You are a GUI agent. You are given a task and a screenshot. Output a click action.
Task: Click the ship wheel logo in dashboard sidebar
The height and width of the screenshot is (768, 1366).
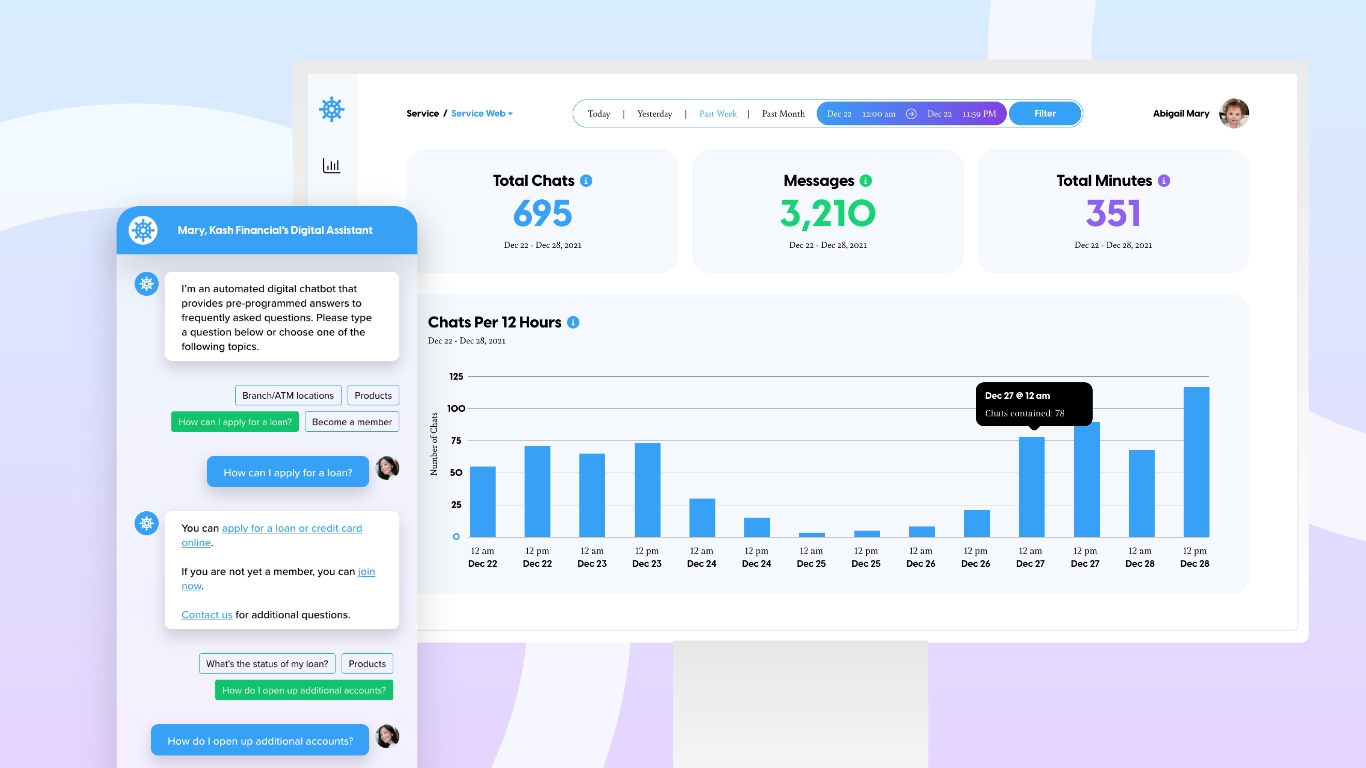click(332, 109)
